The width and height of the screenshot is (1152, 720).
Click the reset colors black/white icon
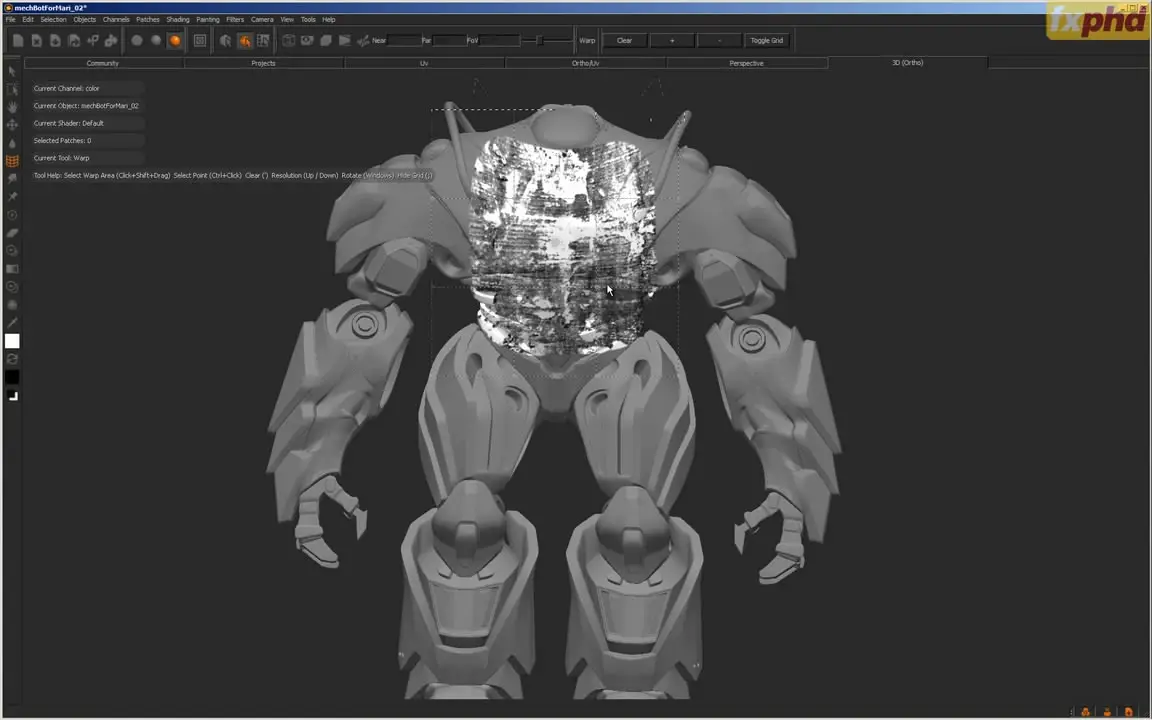(12, 396)
